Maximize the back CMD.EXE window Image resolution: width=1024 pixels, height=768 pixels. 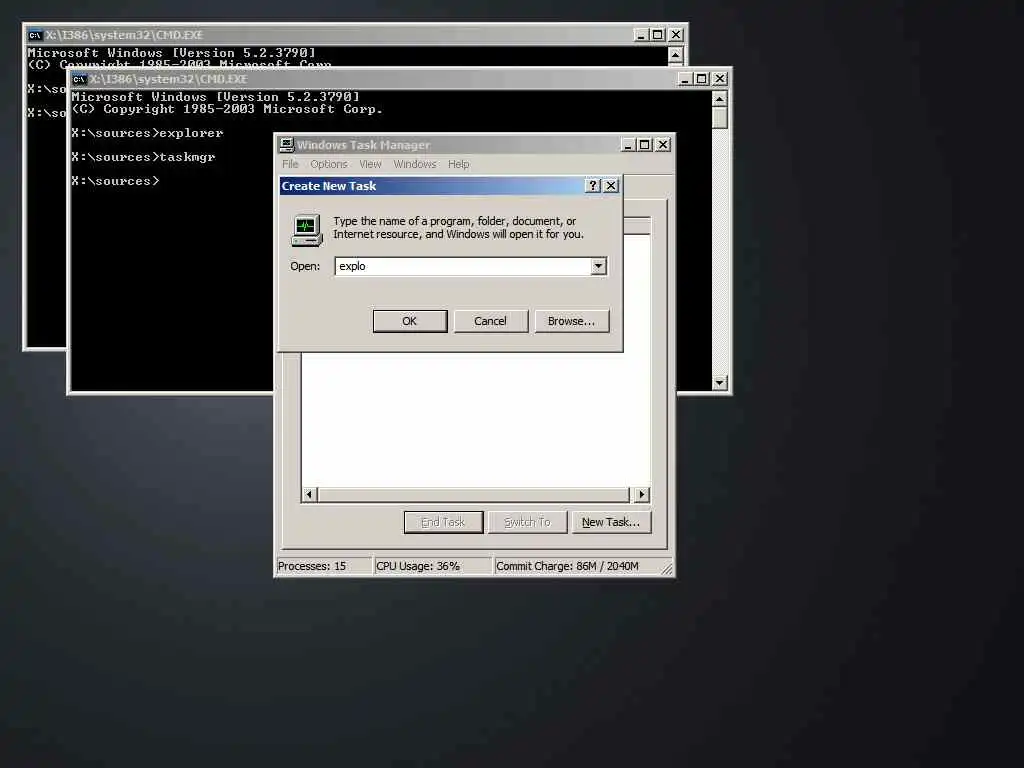(658, 35)
